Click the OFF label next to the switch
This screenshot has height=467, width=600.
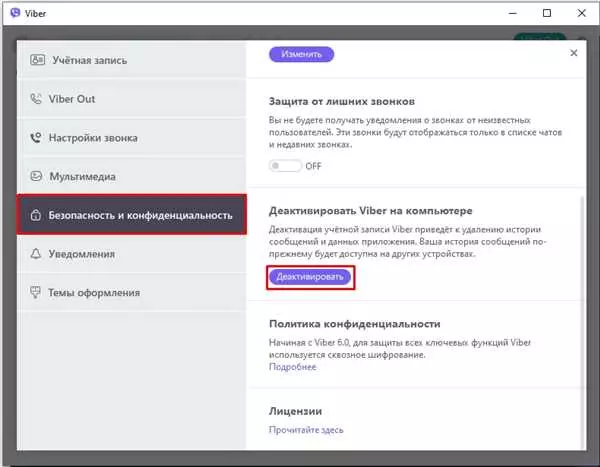[x=313, y=166]
